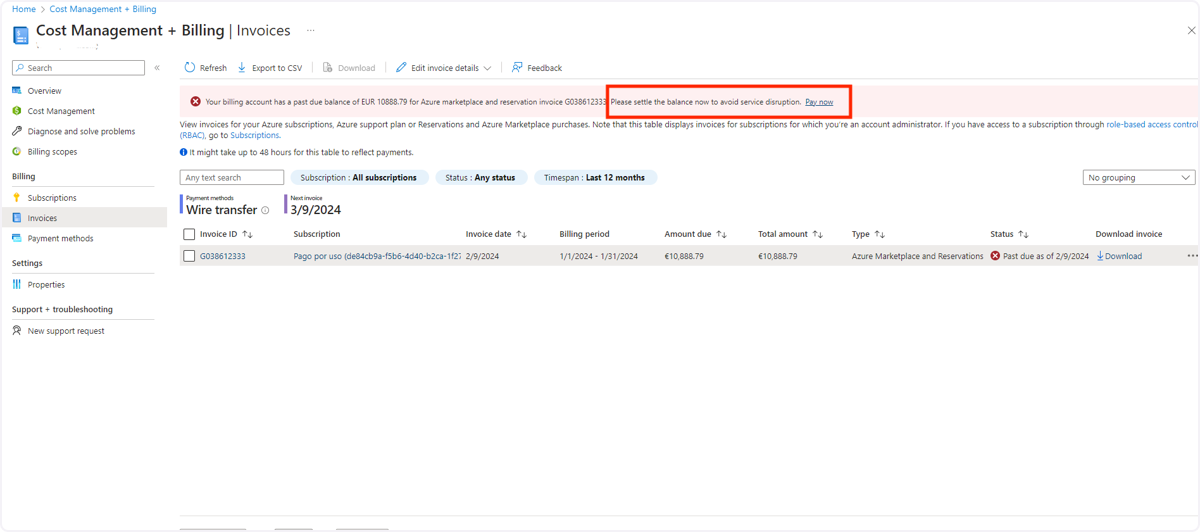Screen dimensions: 1200x532
Task: Open Subscription: All subscriptions filter
Action: (x=358, y=178)
